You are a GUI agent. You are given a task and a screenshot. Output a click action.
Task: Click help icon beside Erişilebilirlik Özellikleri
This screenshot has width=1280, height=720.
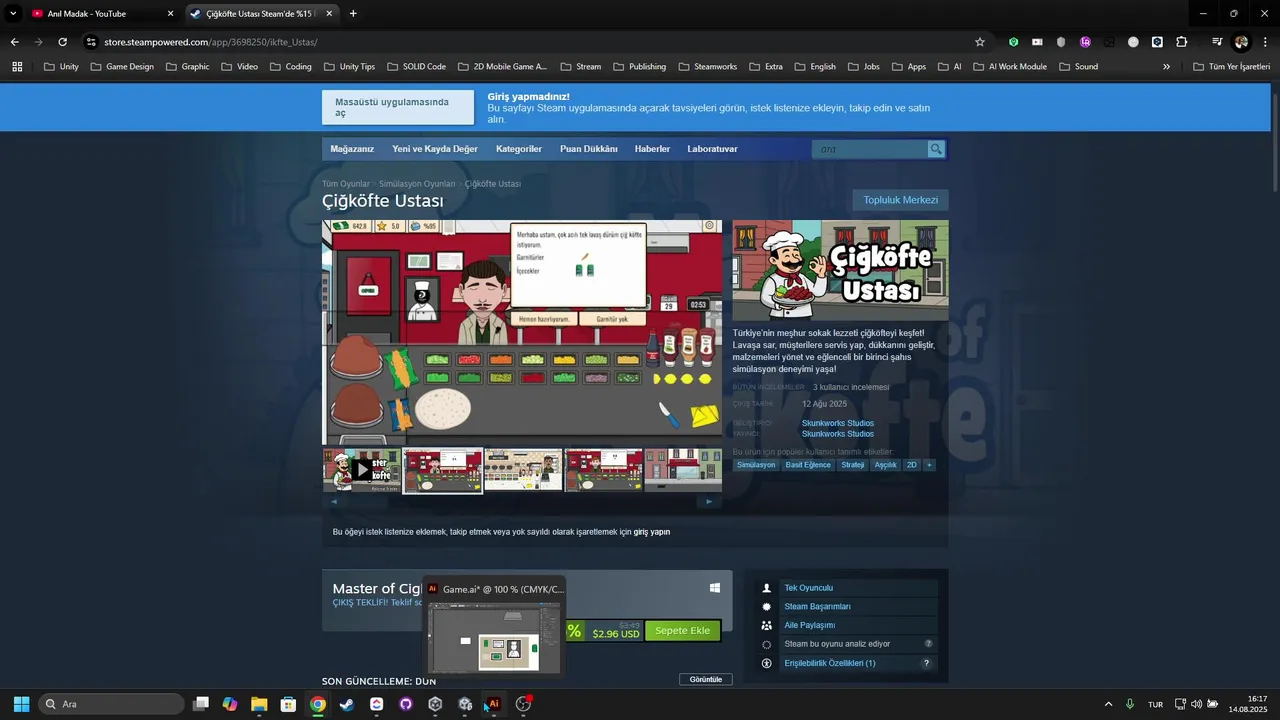927,663
